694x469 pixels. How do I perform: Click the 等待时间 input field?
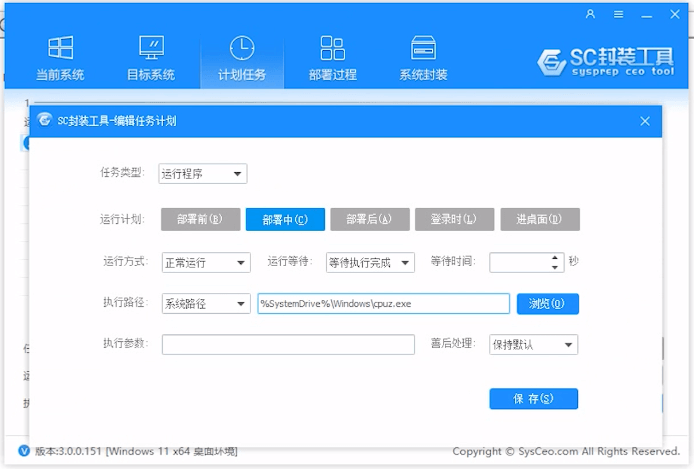tap(519, 262)
